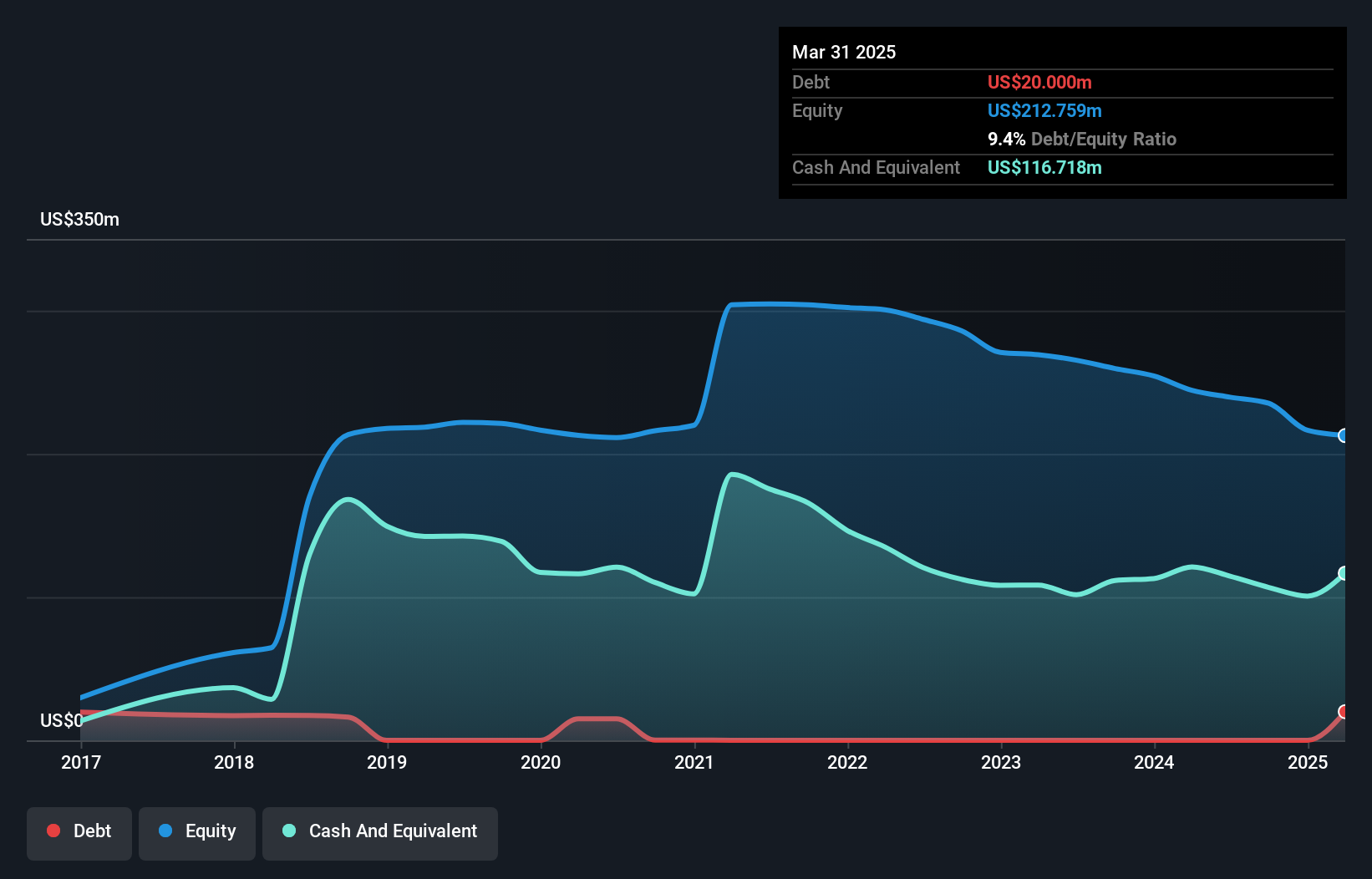Click the 2017 x-axis label

click(81, 762)
